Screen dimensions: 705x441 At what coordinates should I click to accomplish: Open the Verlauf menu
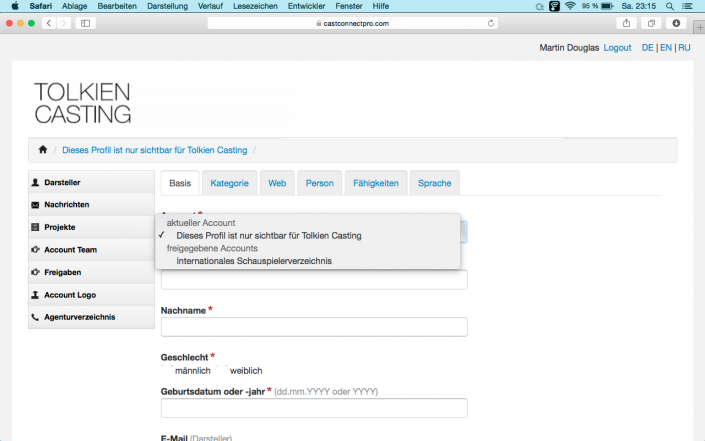coord(210,6)
